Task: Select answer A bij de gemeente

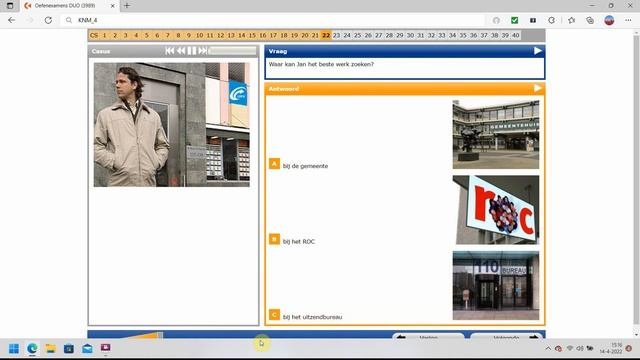Action: [274, 164]
